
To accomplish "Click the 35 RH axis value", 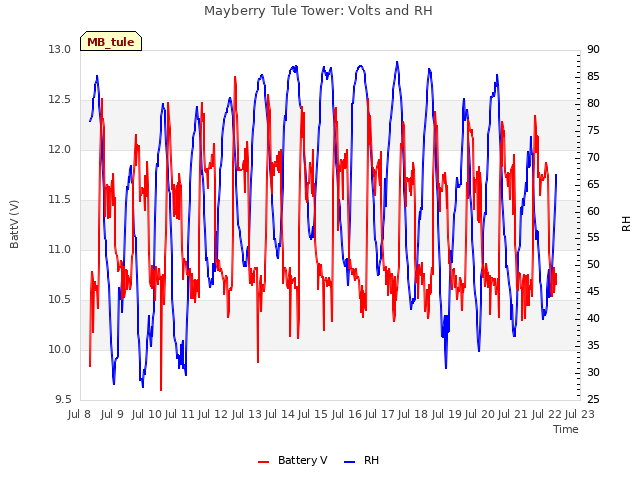I will pos(593,345).
